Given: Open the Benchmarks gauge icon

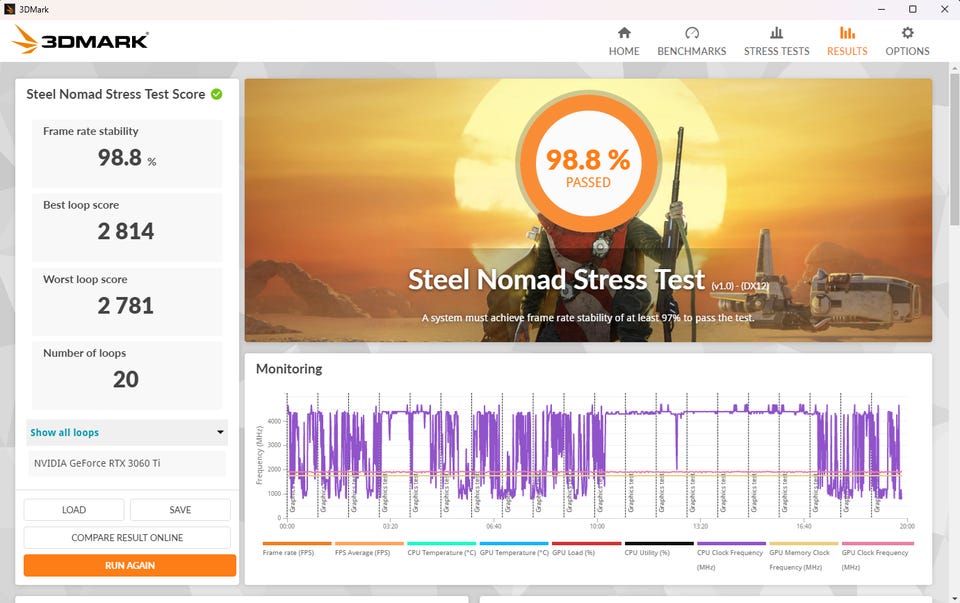Looking at the screenshot, I should [692, 32].
